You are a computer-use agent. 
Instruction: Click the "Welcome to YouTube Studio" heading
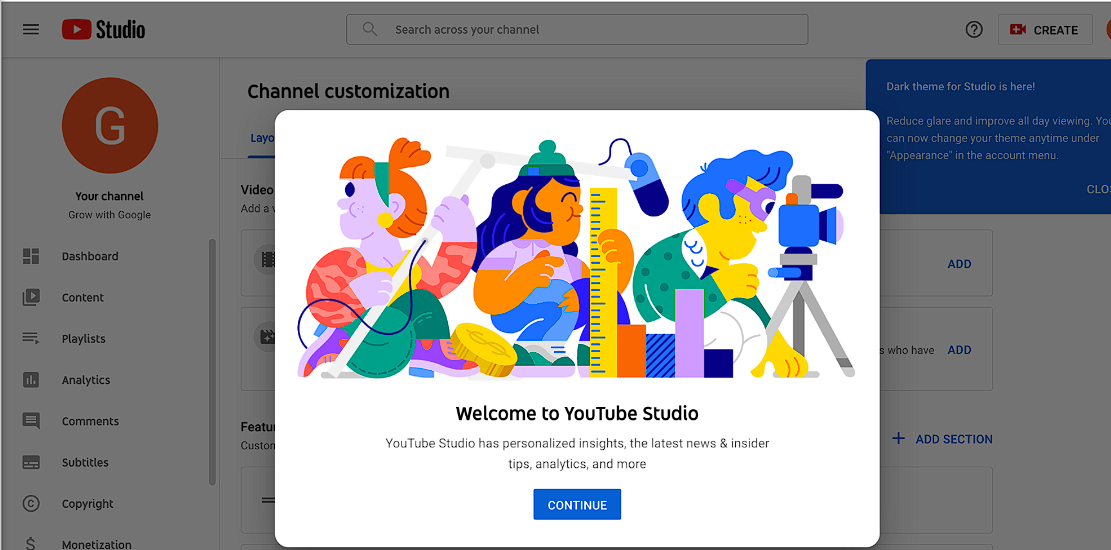tap(577, 413)
